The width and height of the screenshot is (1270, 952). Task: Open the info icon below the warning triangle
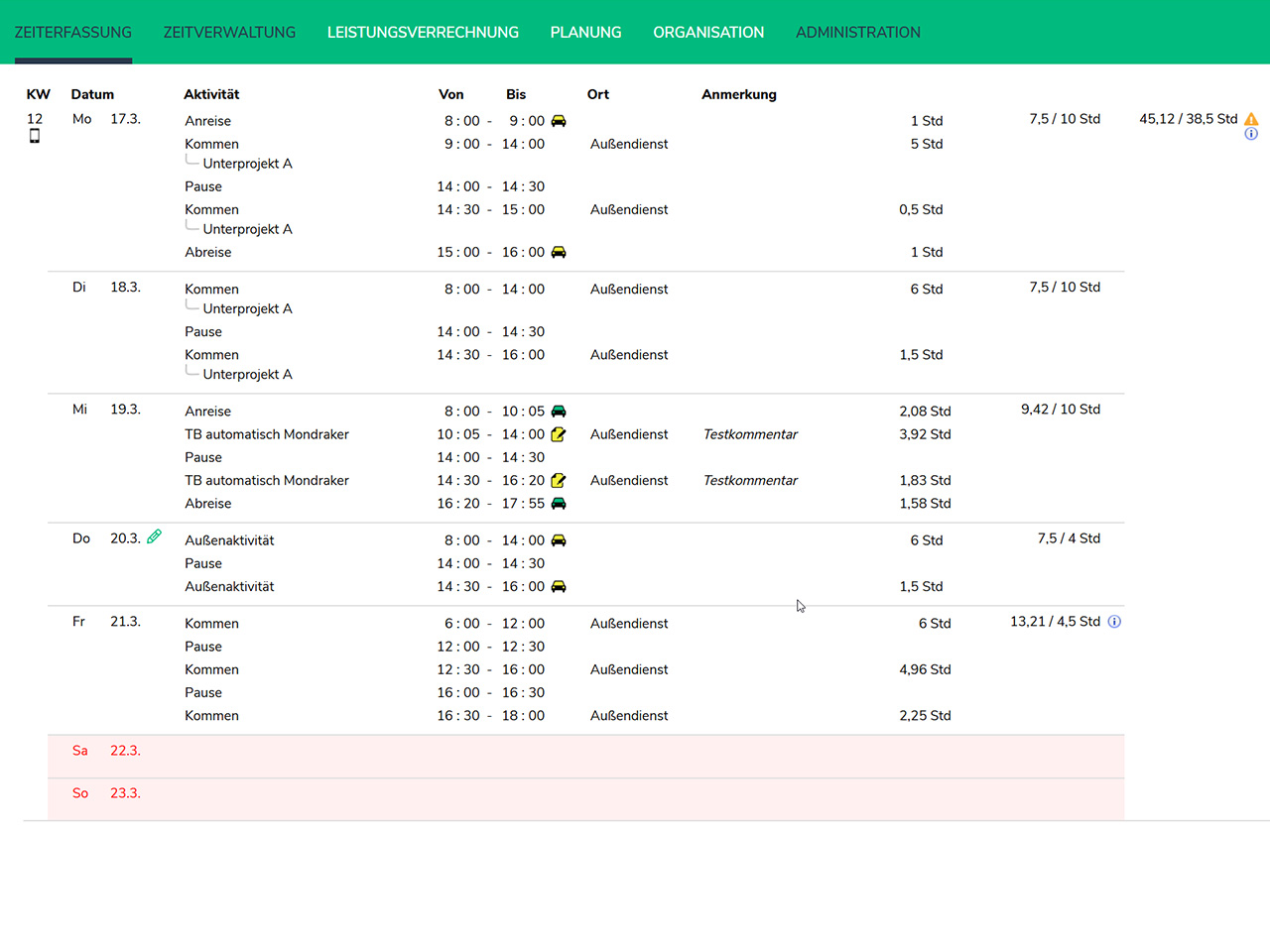(1251, 134)
